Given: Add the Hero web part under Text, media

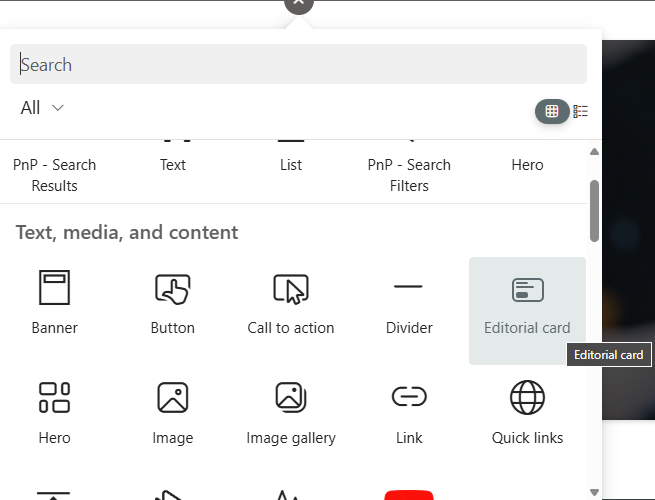Looking at the screenshot, I should 54,414.
